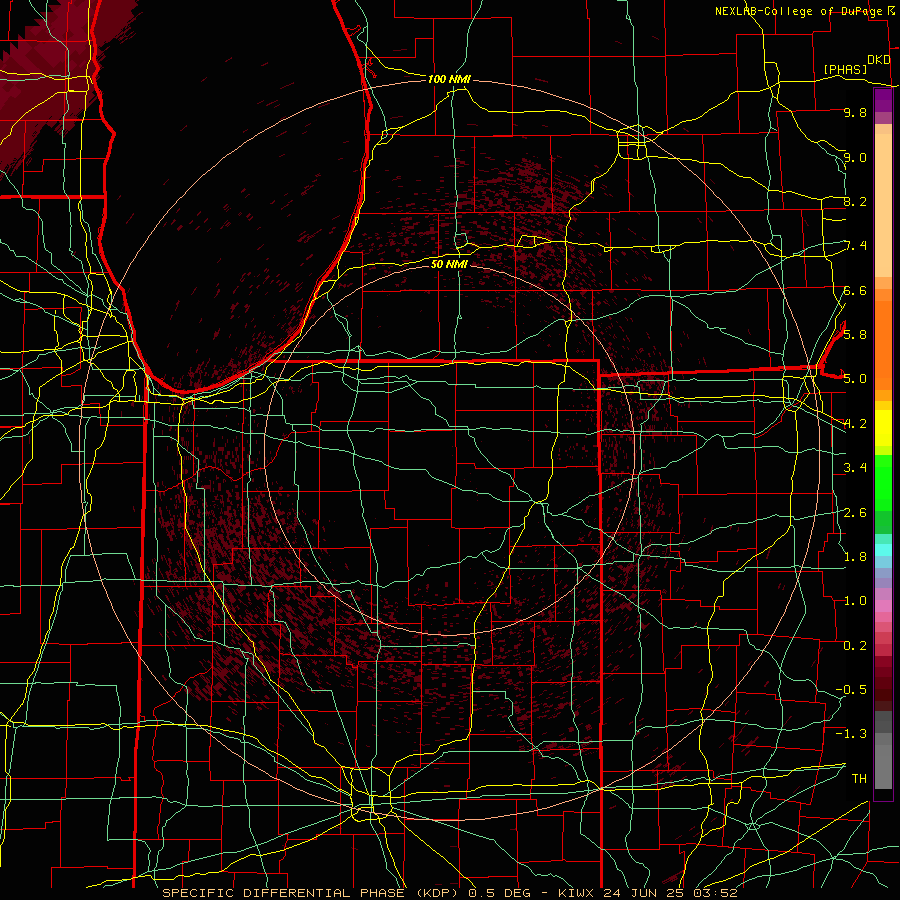Click the 3.4 scale value

point(855,468)
